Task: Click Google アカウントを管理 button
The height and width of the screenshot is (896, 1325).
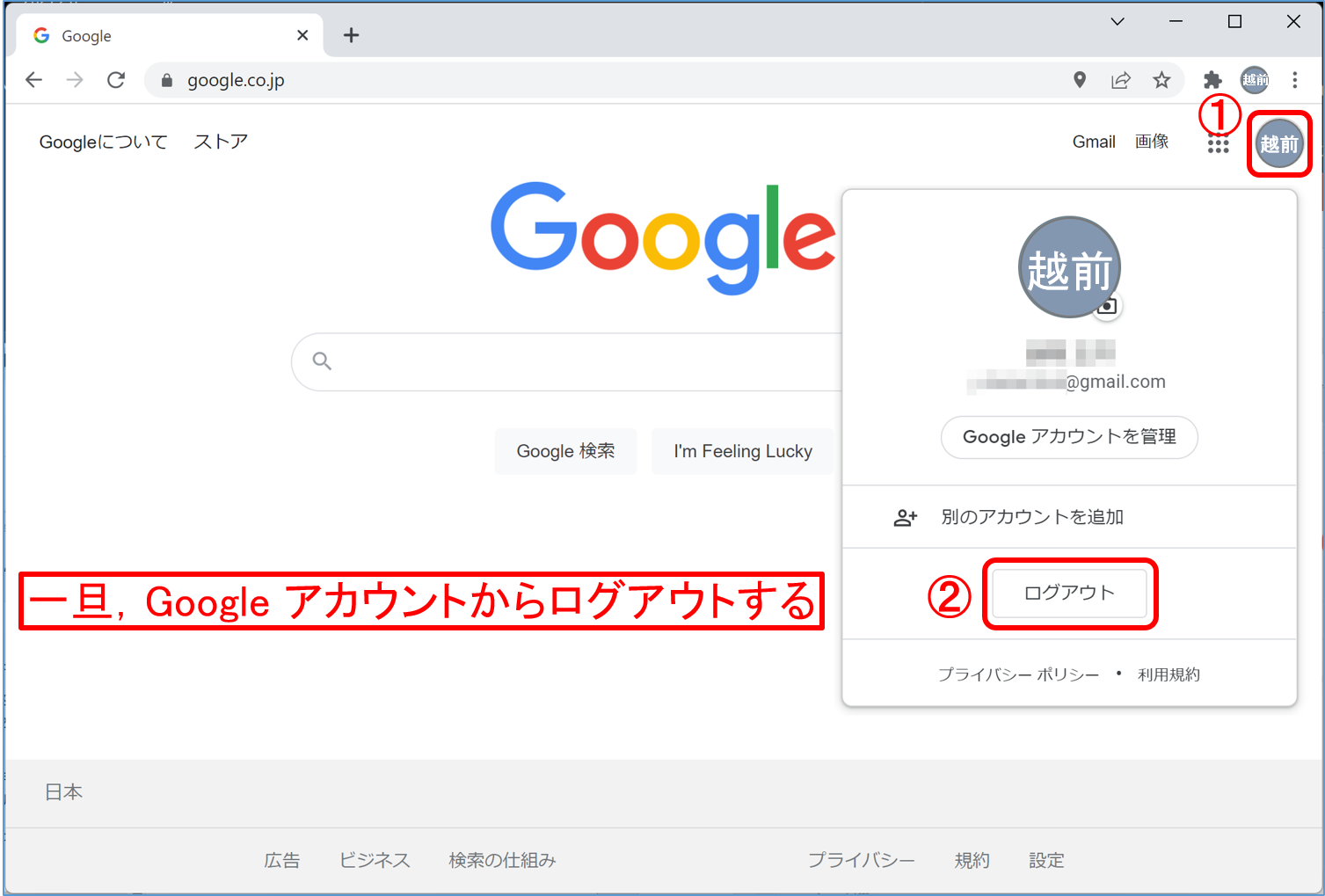Action: tap(1069, 437)
